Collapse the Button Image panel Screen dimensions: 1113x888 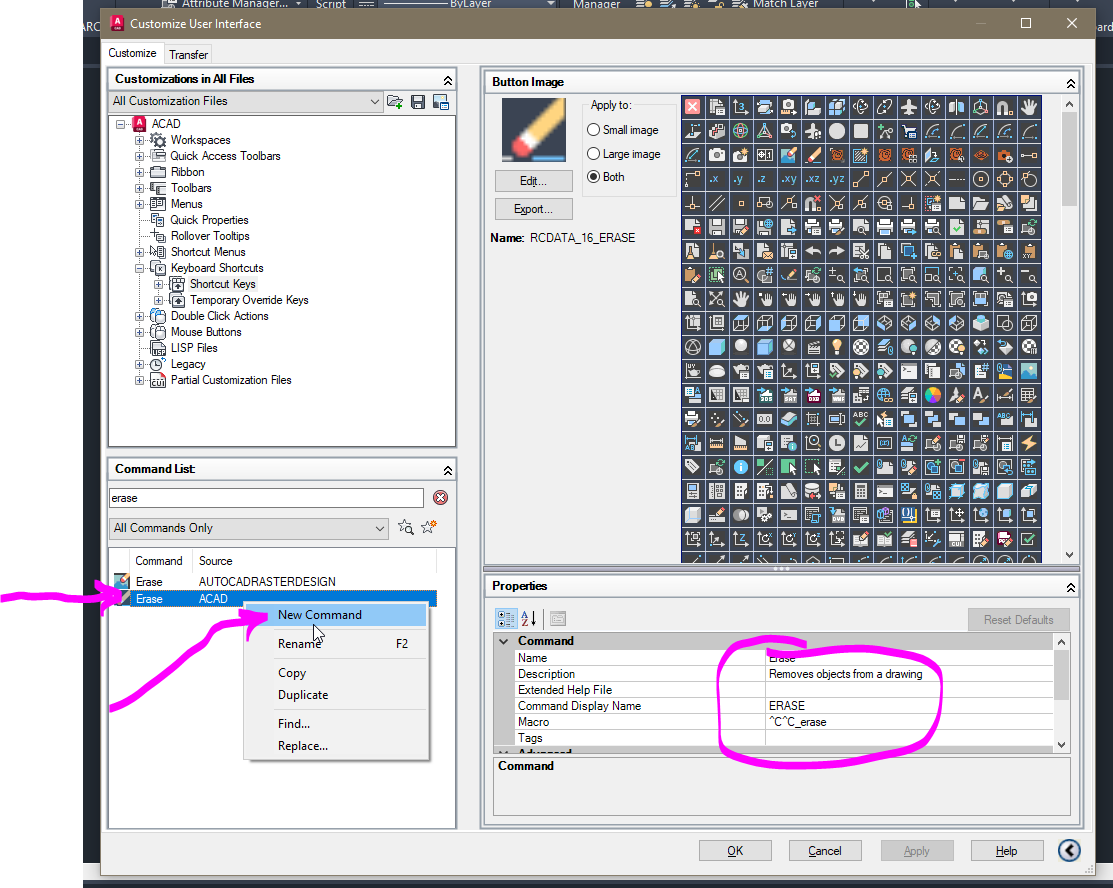click(1070, 83)
